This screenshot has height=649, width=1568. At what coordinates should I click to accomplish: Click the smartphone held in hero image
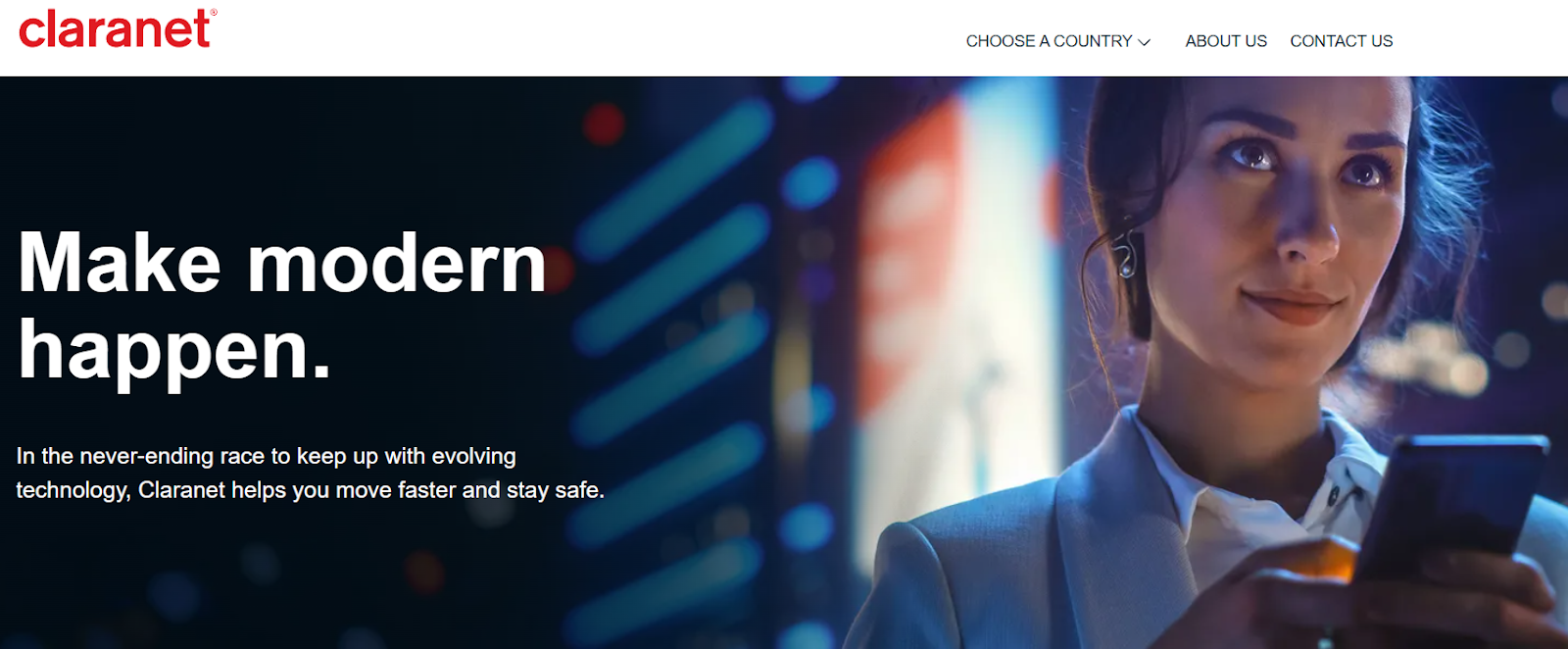point(1445,515)
